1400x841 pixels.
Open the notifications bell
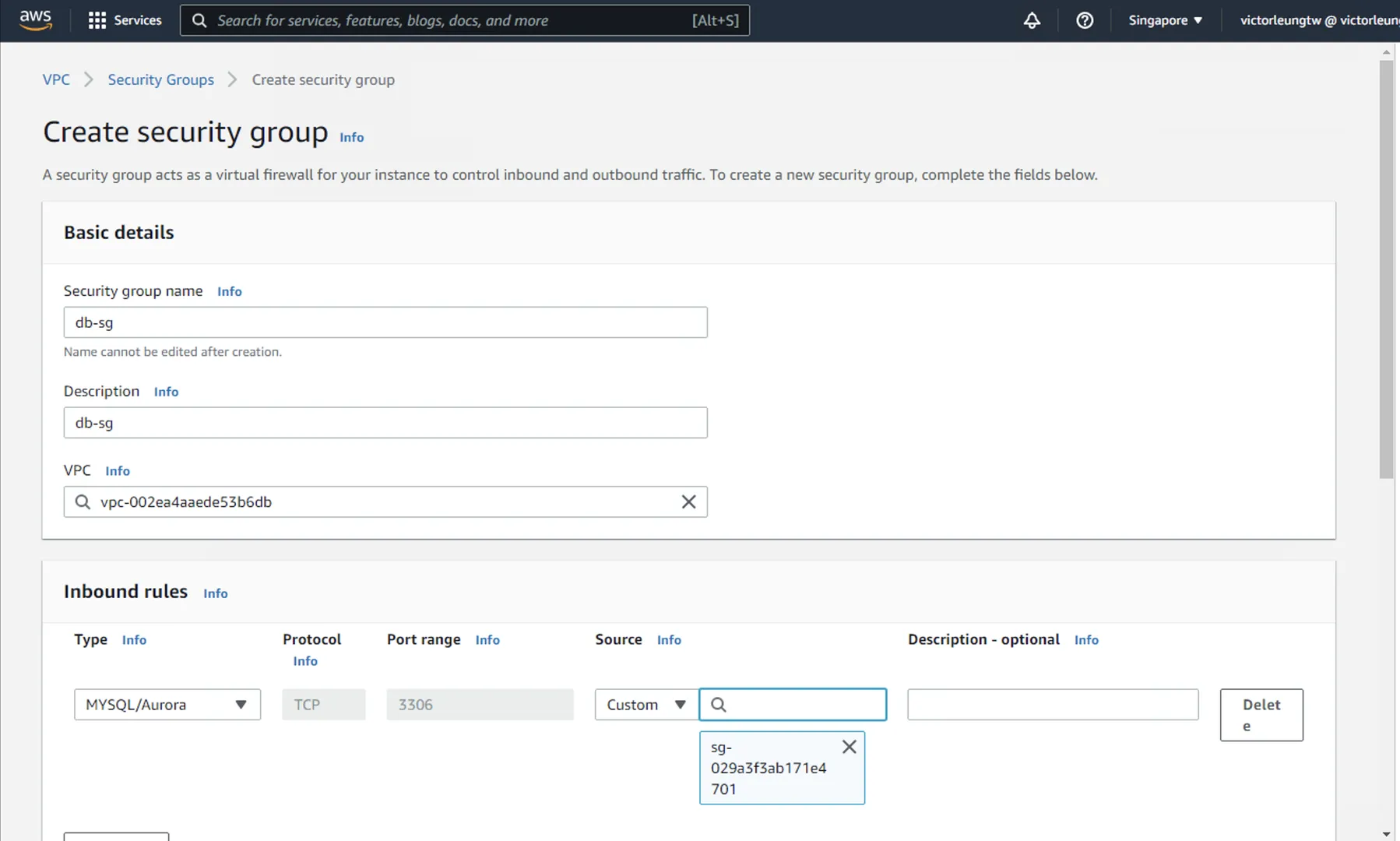[1032, 20]
